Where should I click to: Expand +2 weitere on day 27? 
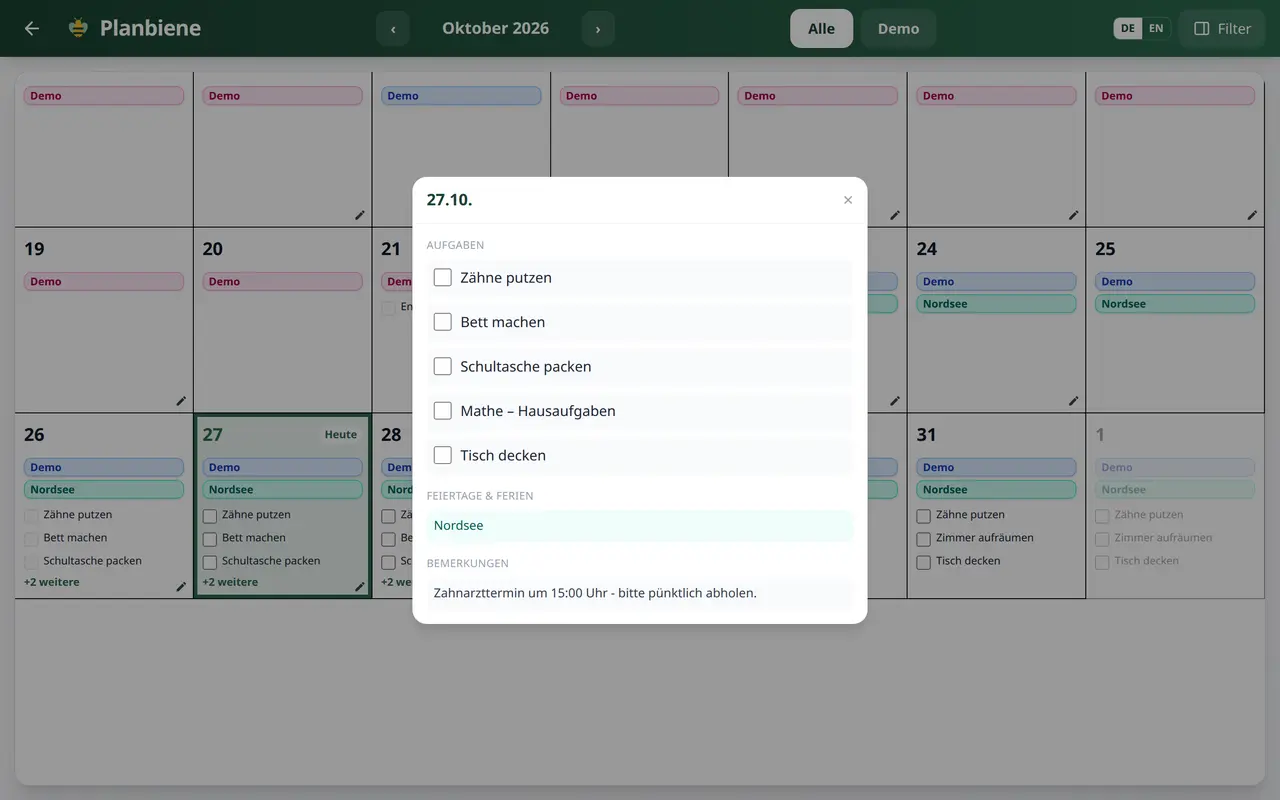coord(230,582)
